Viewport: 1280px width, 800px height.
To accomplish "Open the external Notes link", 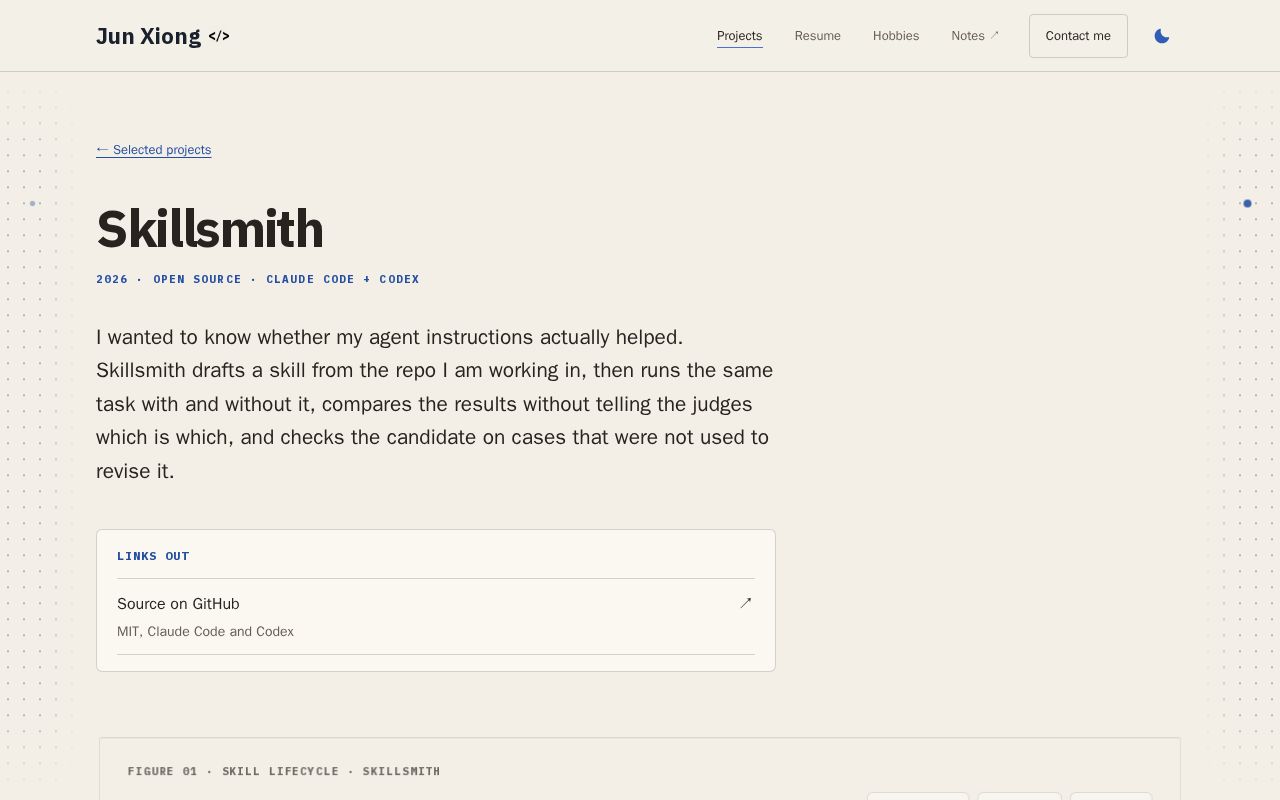I will [x=975, y=36].
